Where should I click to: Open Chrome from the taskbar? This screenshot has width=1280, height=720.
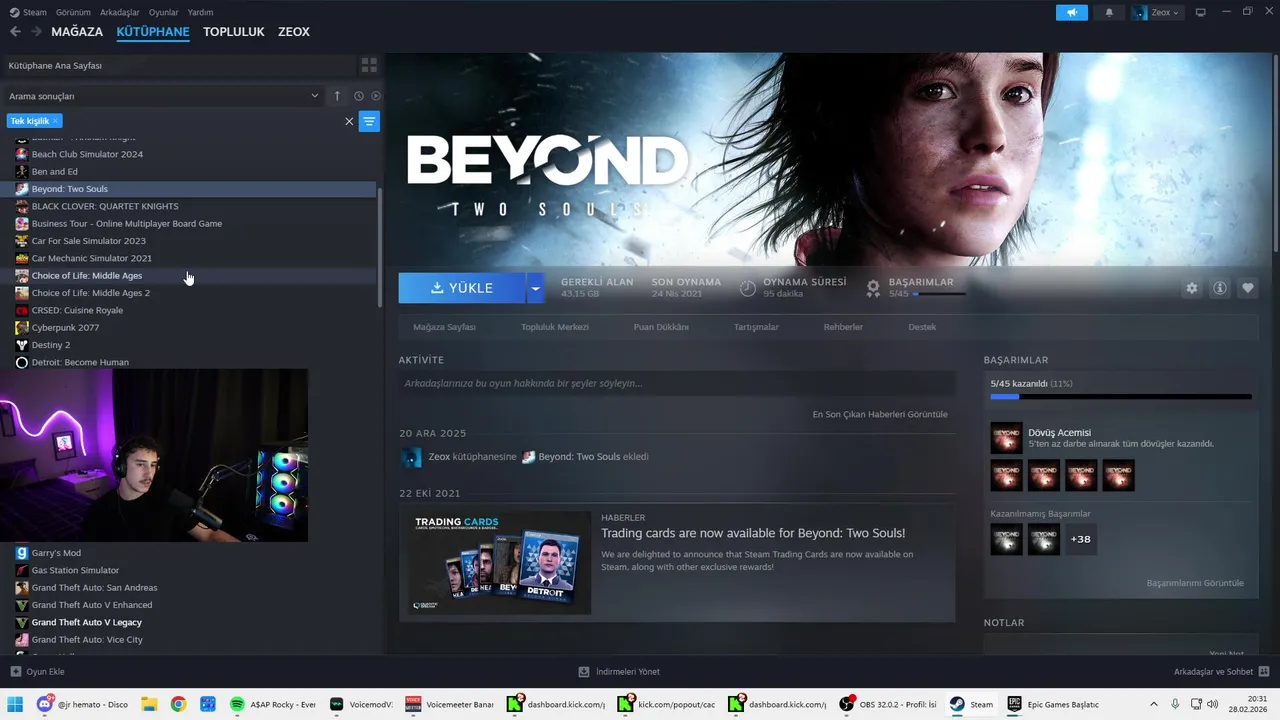point(178,704)
